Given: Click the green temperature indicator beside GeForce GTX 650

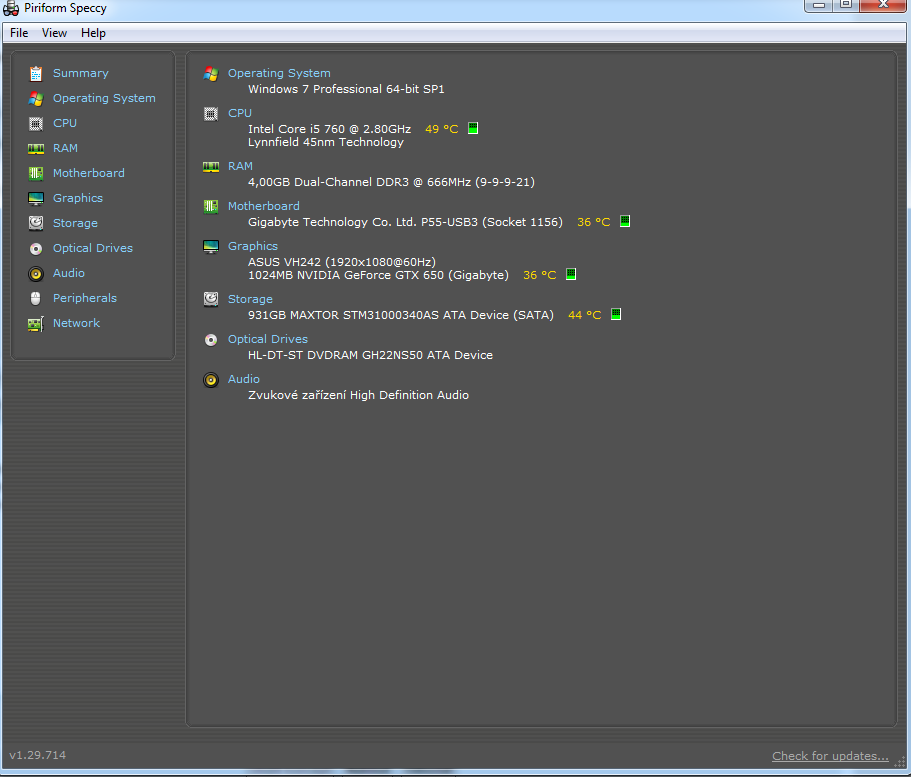Looking at the screenshot, I should click(x=571, y=274).
